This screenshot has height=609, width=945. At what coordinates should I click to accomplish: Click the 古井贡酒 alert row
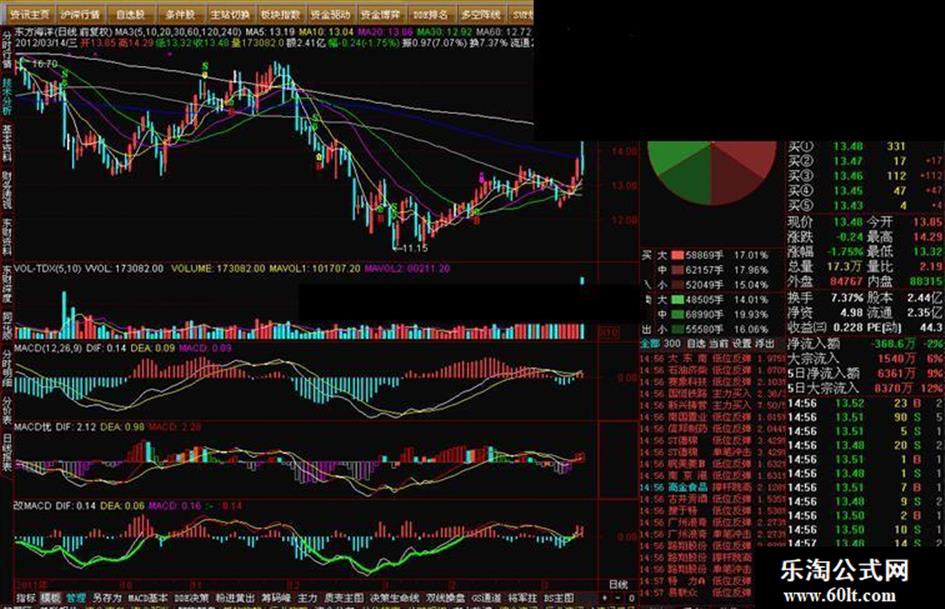pyautogui.click(x=713, y=500)
